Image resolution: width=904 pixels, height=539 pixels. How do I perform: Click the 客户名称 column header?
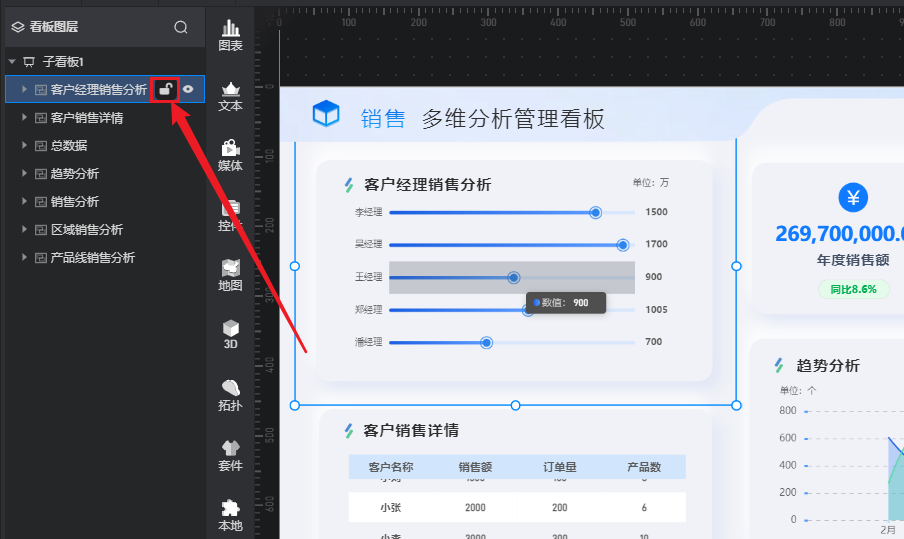click(x=391, y=467)
